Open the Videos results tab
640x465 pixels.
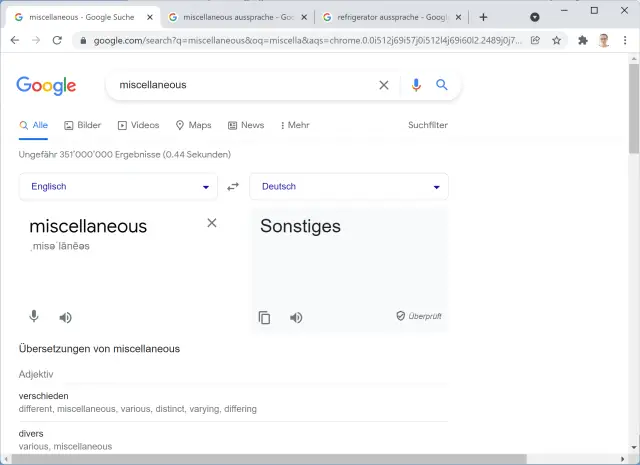pyautogui.click(x=138, y=125)
